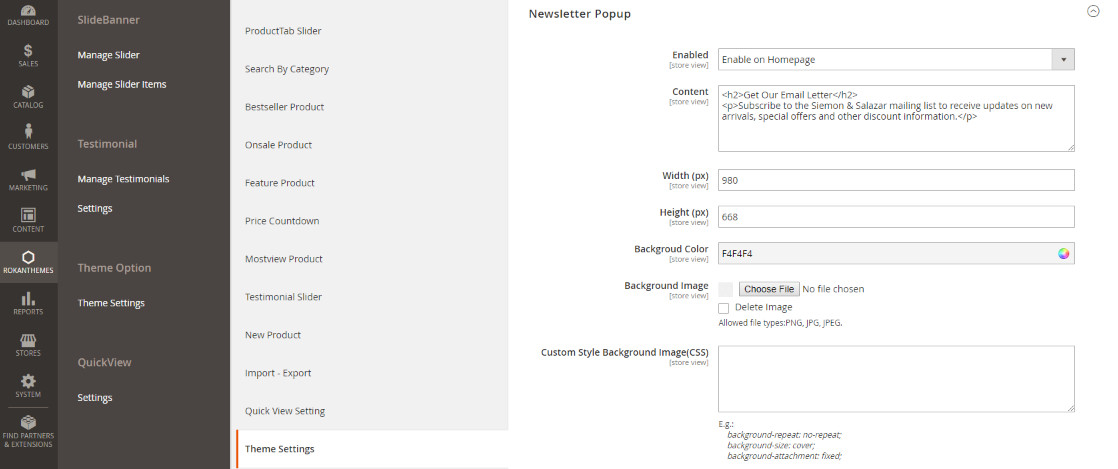Open the Sales dollar icon

29,51
